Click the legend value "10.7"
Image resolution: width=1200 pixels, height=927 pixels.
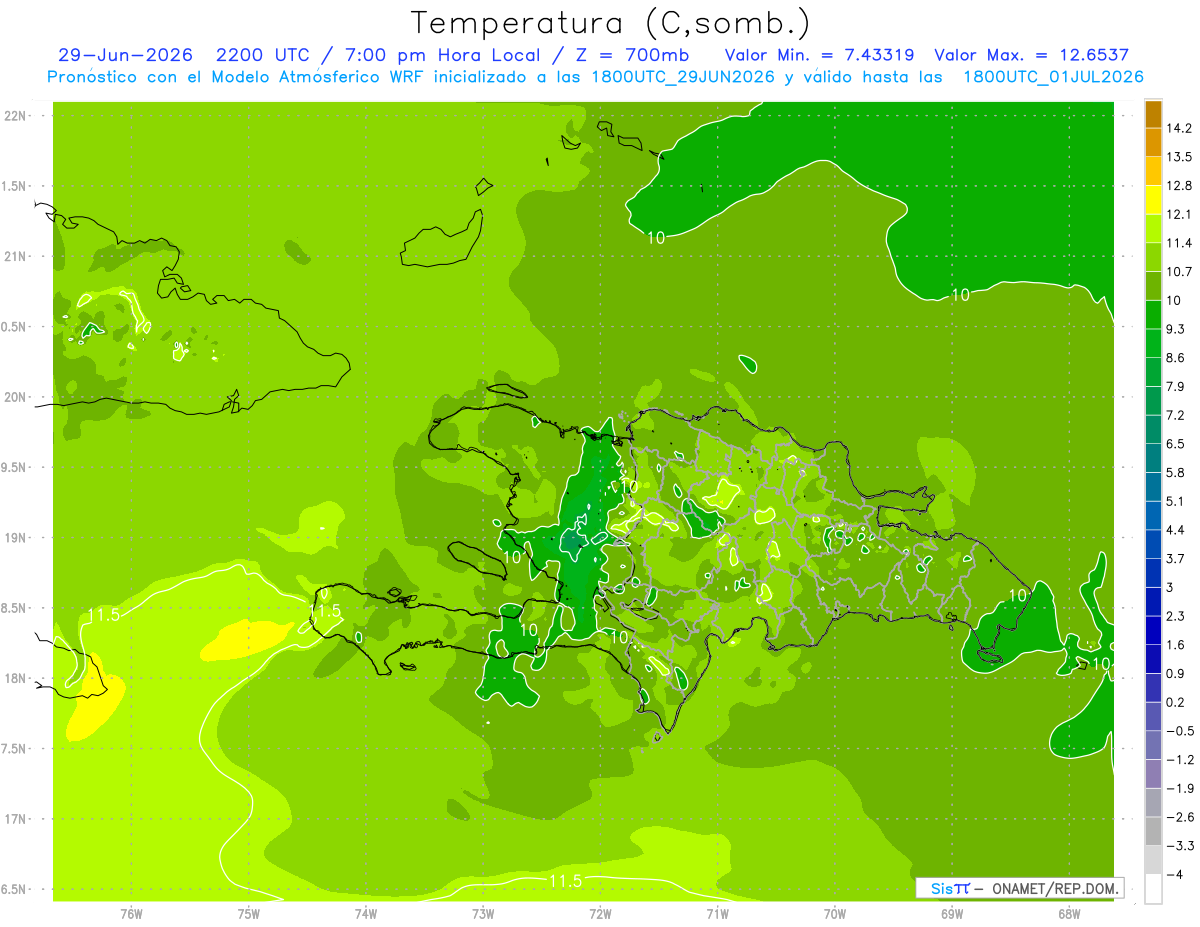[1179, 271]
